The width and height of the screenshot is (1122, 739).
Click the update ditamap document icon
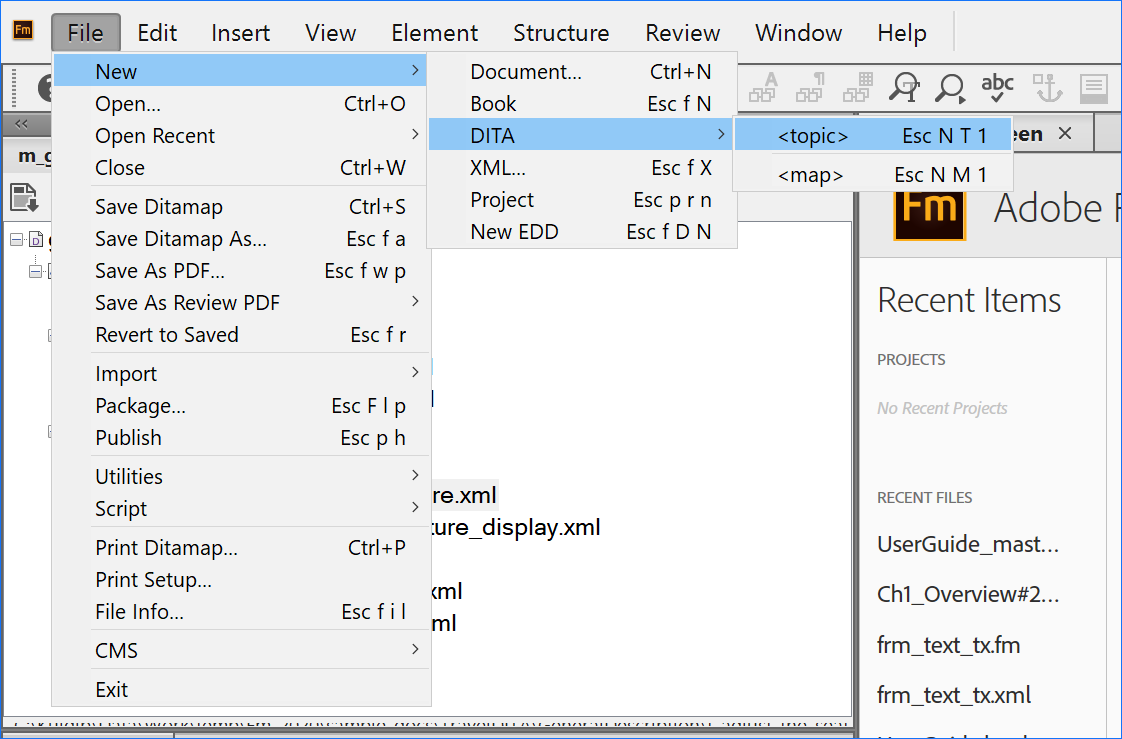(x=24, y=197)
